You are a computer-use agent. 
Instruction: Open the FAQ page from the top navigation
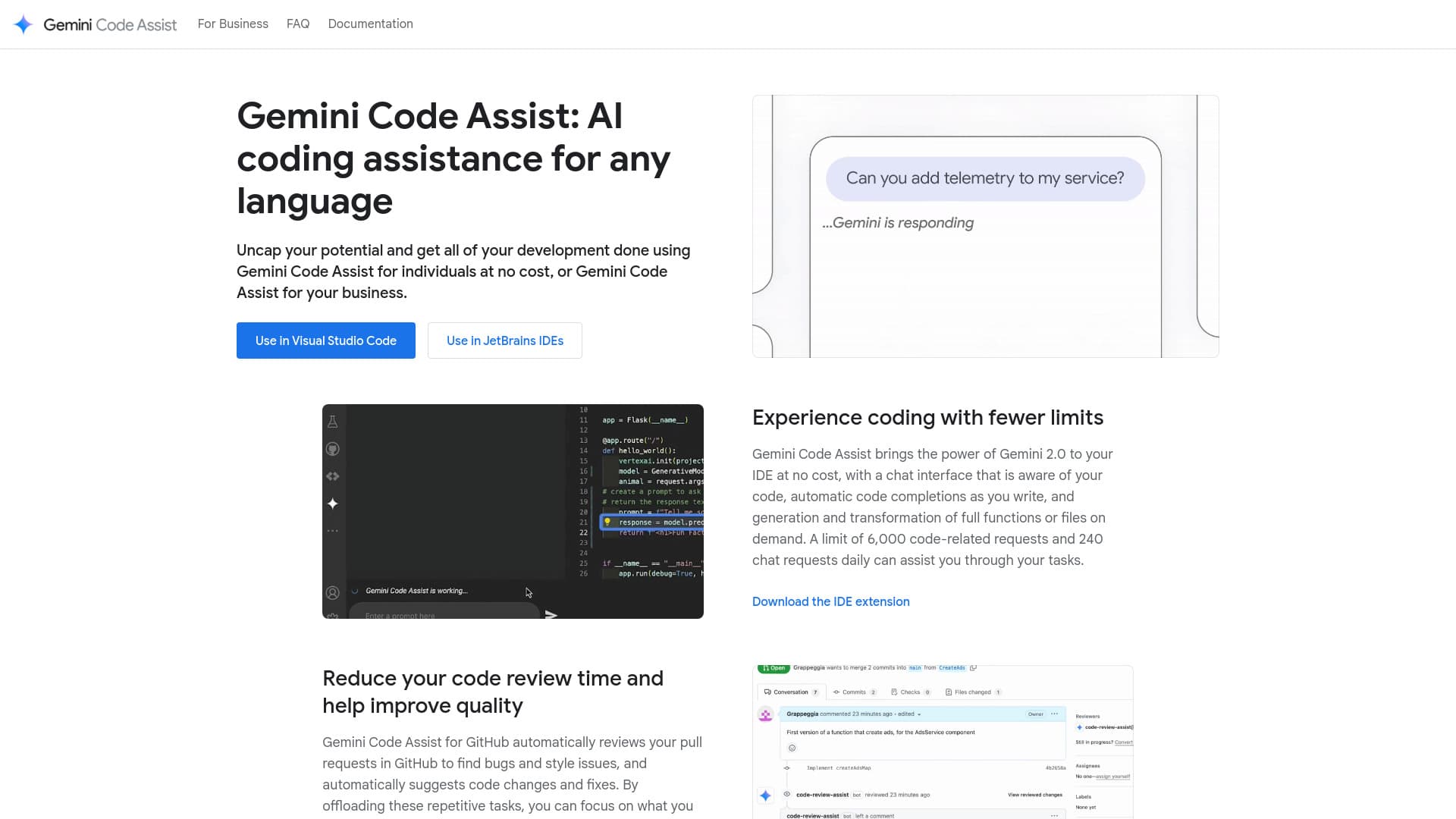click(x=297, y=24)
